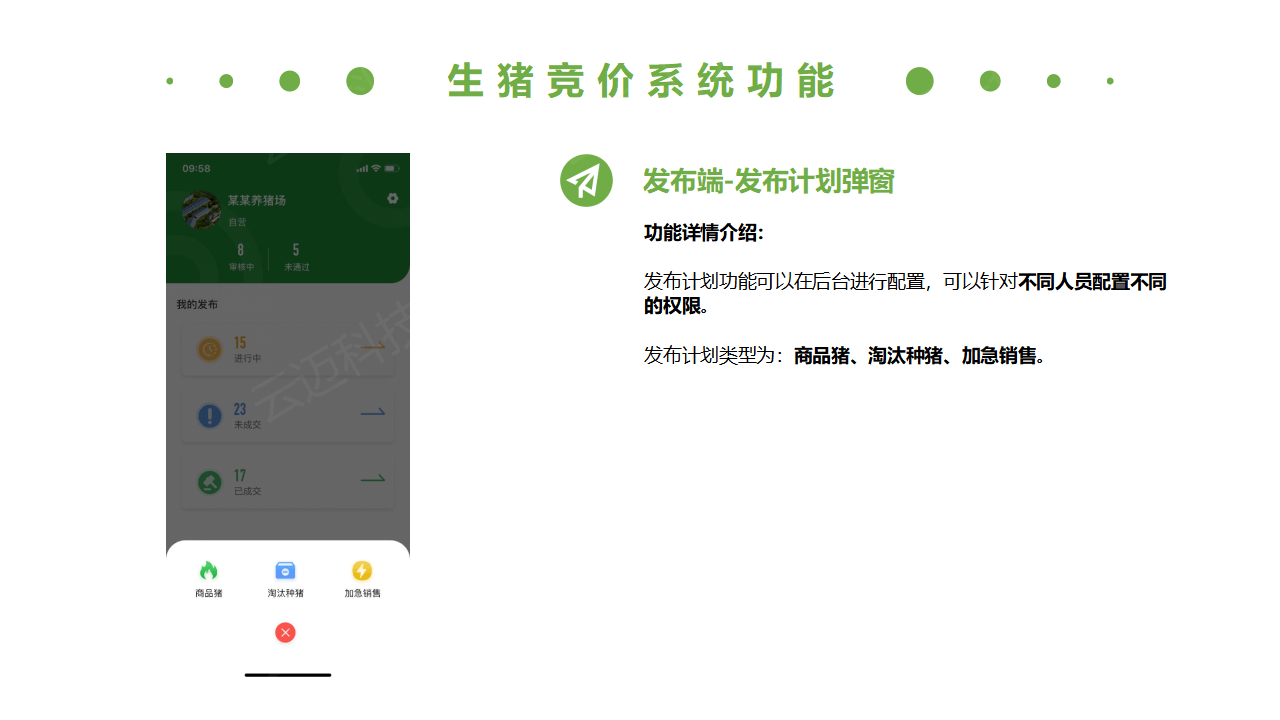The image size is (1280, 720).
Task: Click the orange clock icon beside 进行中
Action: pos(210,350)
